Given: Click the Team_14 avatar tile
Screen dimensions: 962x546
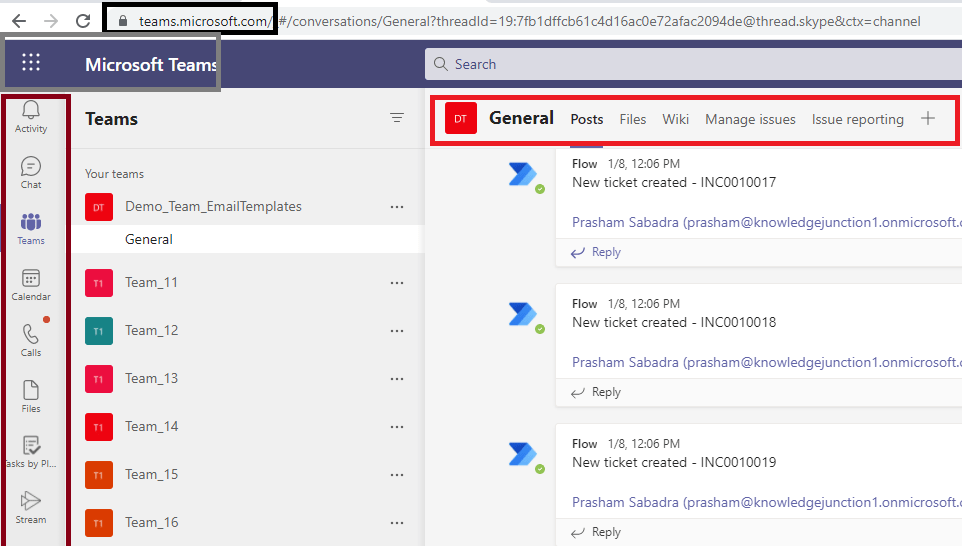Looking at the screenshot, I should 99,427.
